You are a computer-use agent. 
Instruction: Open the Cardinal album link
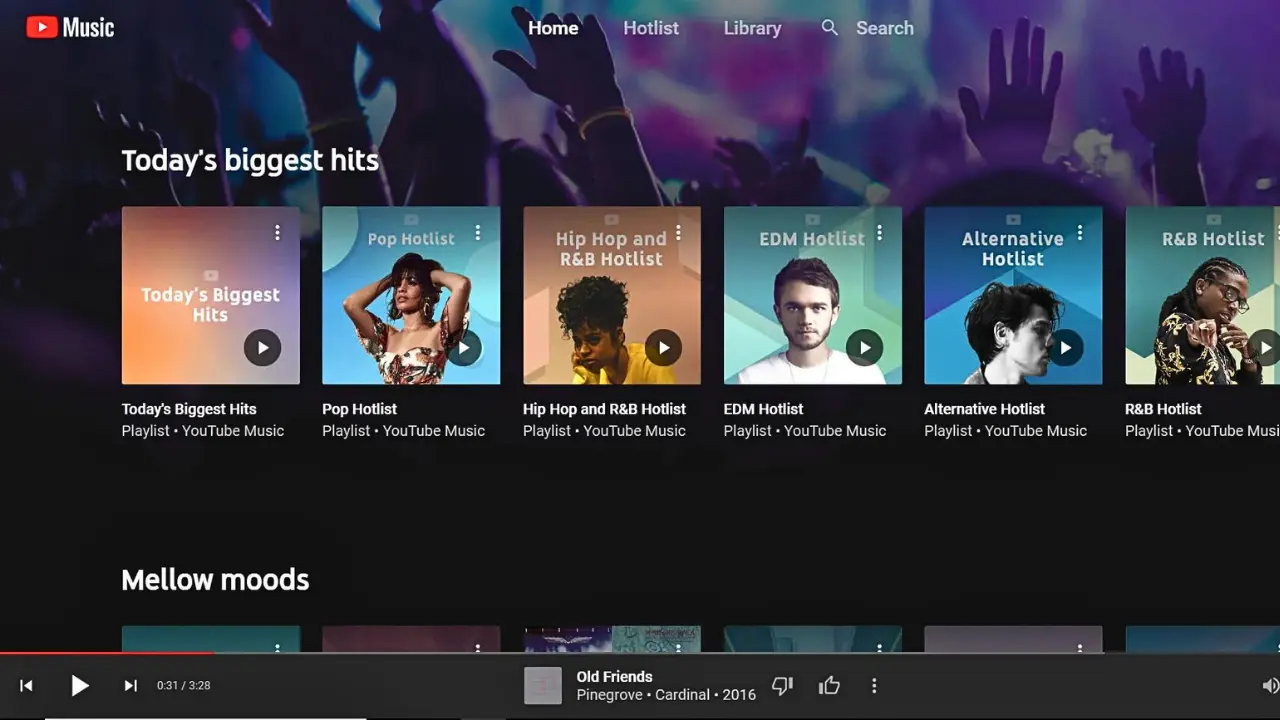coord(683,695)
